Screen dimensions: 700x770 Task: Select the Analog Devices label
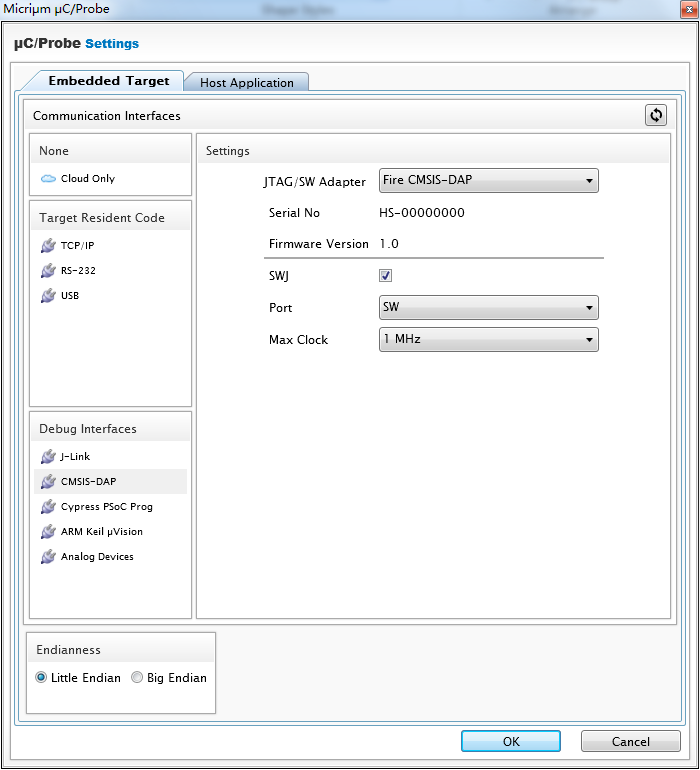97,557
